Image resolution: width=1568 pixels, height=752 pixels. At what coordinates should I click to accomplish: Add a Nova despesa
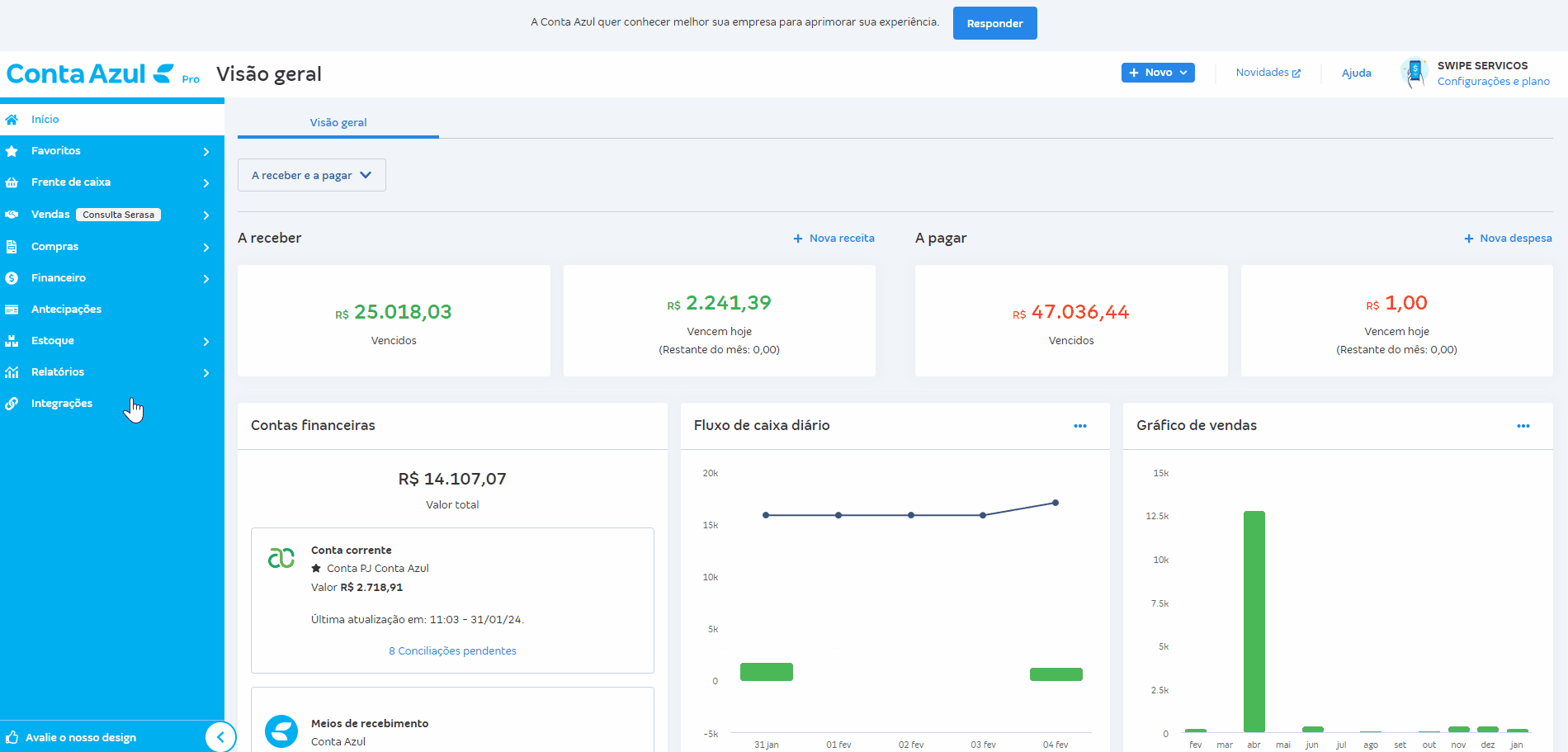(1507, 238)
